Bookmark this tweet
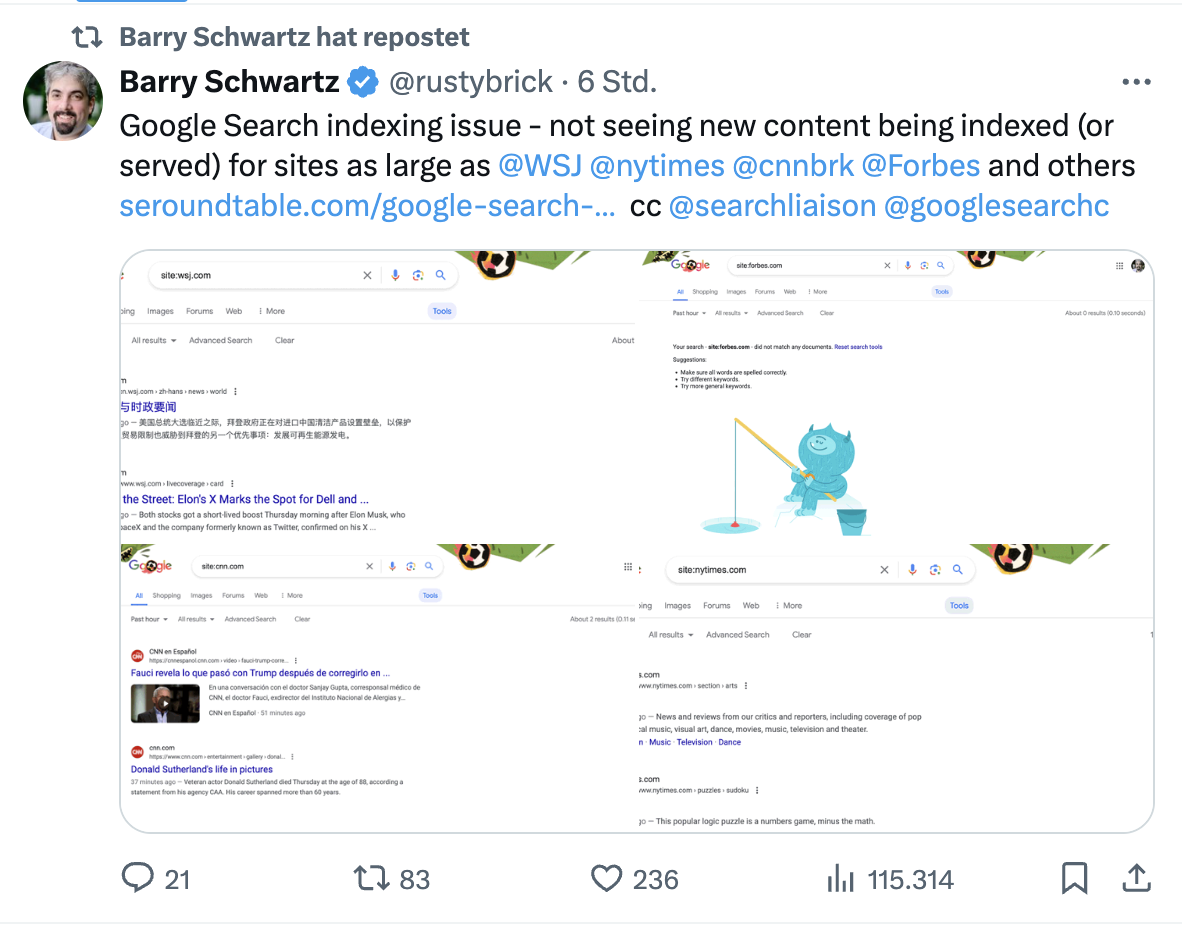The width and height of the screenshot is (1182, 926). pos(1075,878)
